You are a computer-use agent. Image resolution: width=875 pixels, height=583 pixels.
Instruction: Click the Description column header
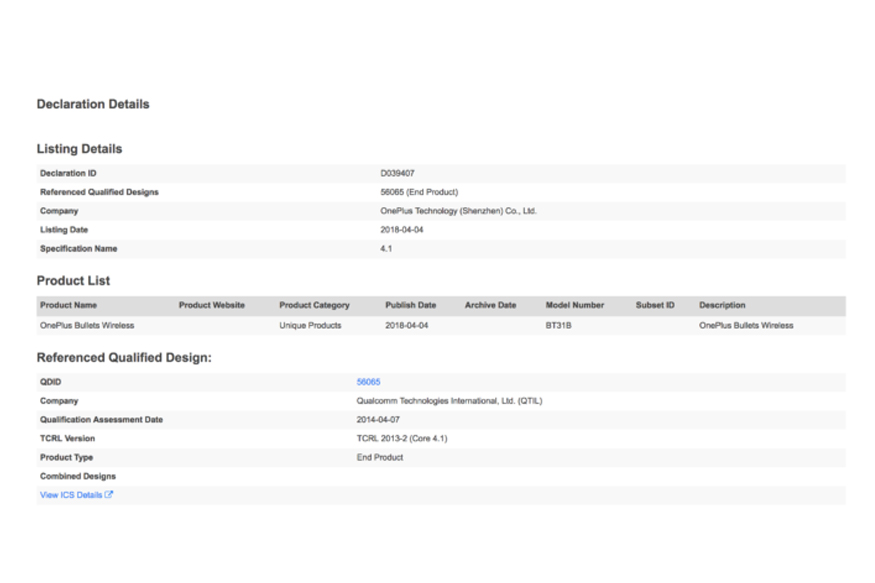click(722, 305)
